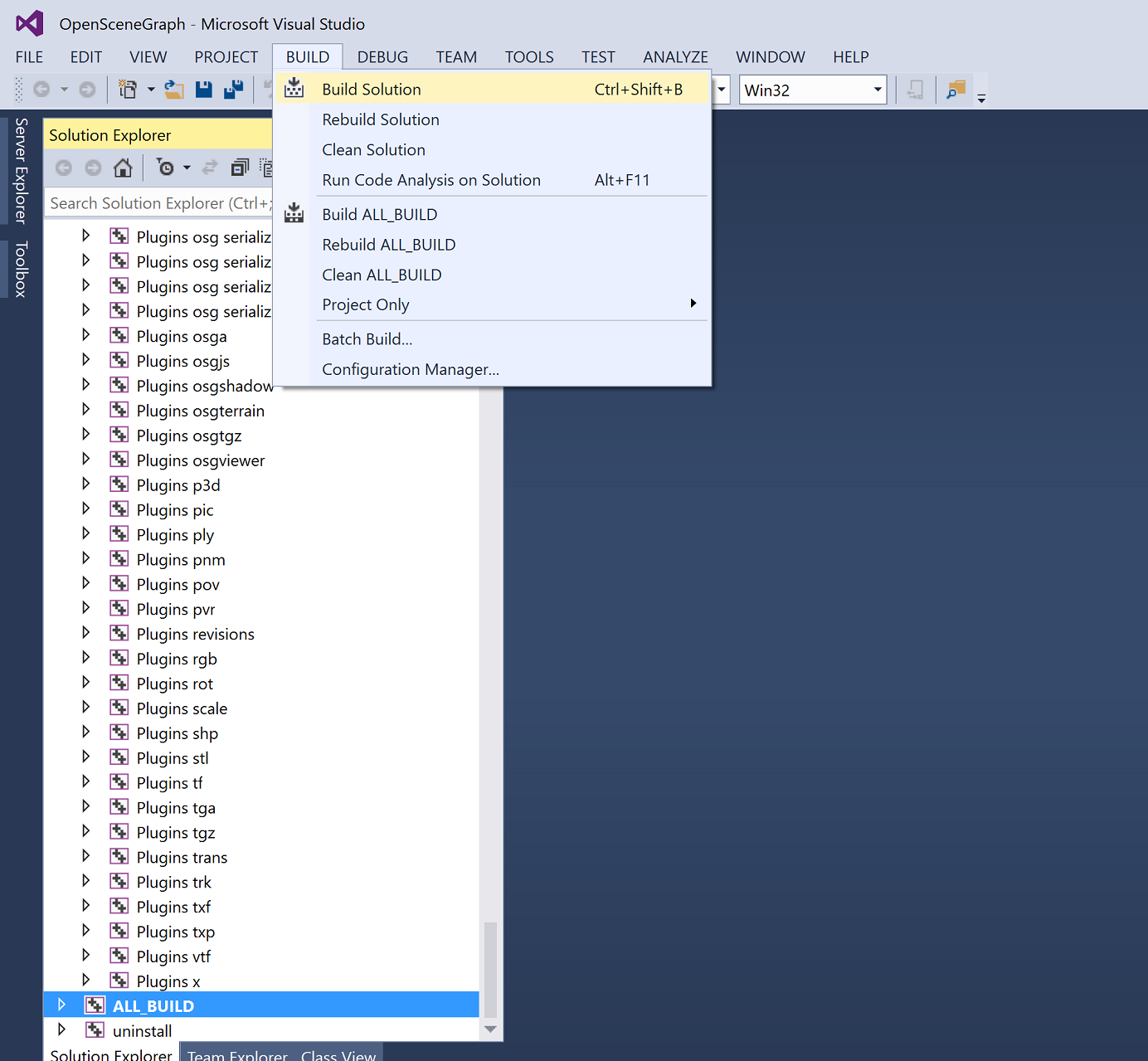Expand the Plugins trans node
The width and height of the screenshot is (1148, 1061).
coord(85,856)
